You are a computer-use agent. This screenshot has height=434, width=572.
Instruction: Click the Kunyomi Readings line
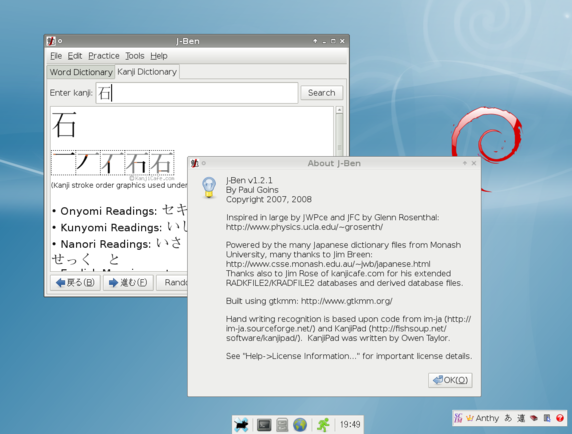click(120, 227)
